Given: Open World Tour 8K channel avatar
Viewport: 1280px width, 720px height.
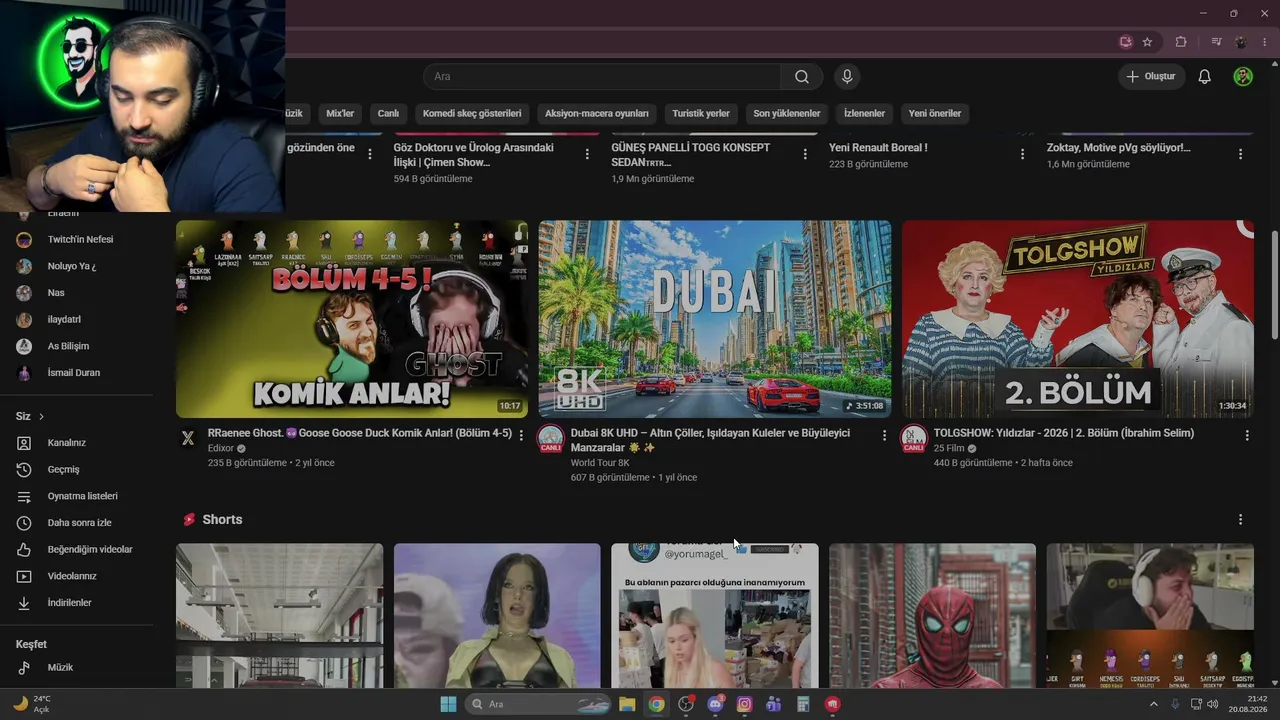Looking at the screenshot, I should [551, 438].
